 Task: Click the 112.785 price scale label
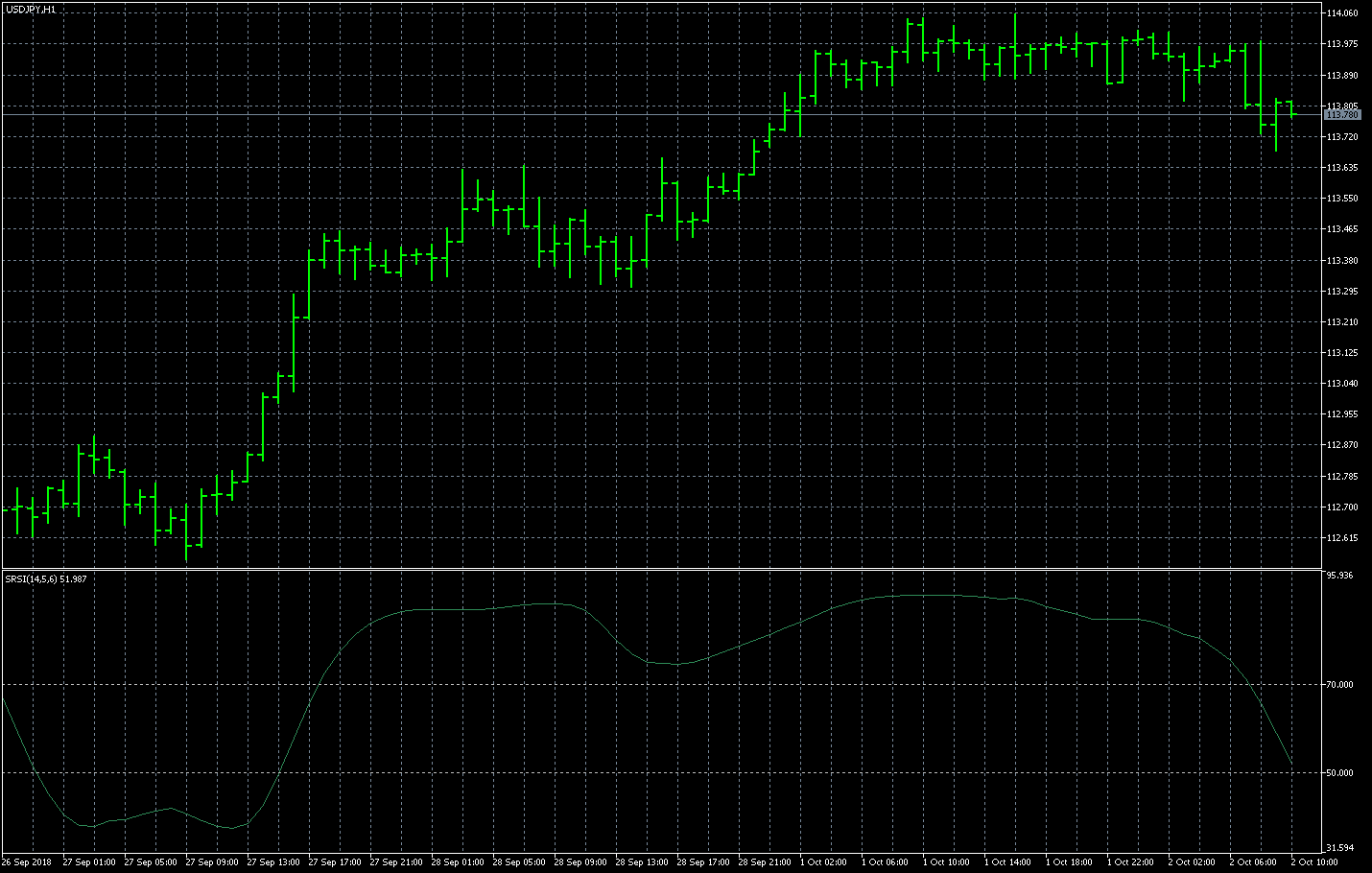(x=1342, y=476)
